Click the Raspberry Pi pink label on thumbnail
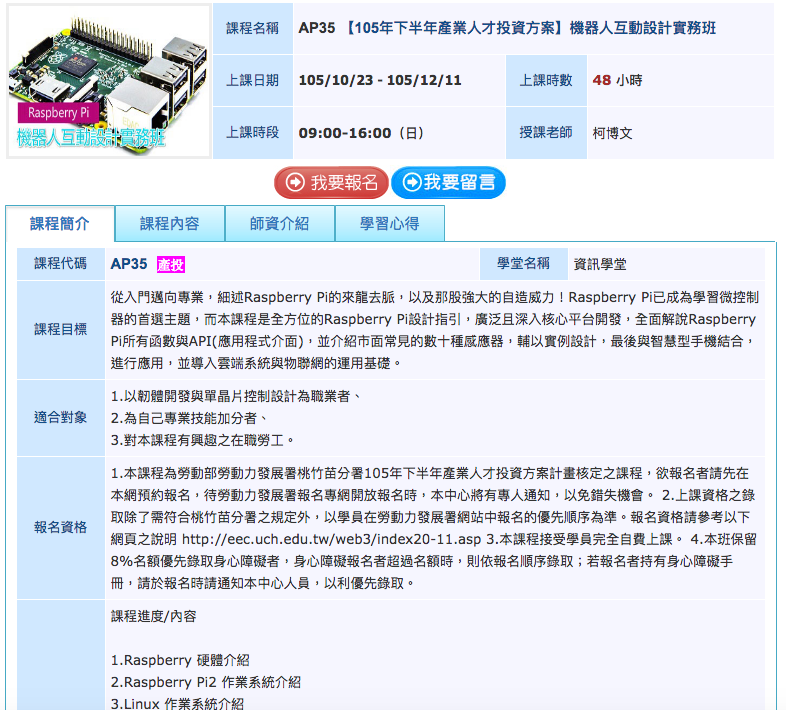 coord(59,113)
